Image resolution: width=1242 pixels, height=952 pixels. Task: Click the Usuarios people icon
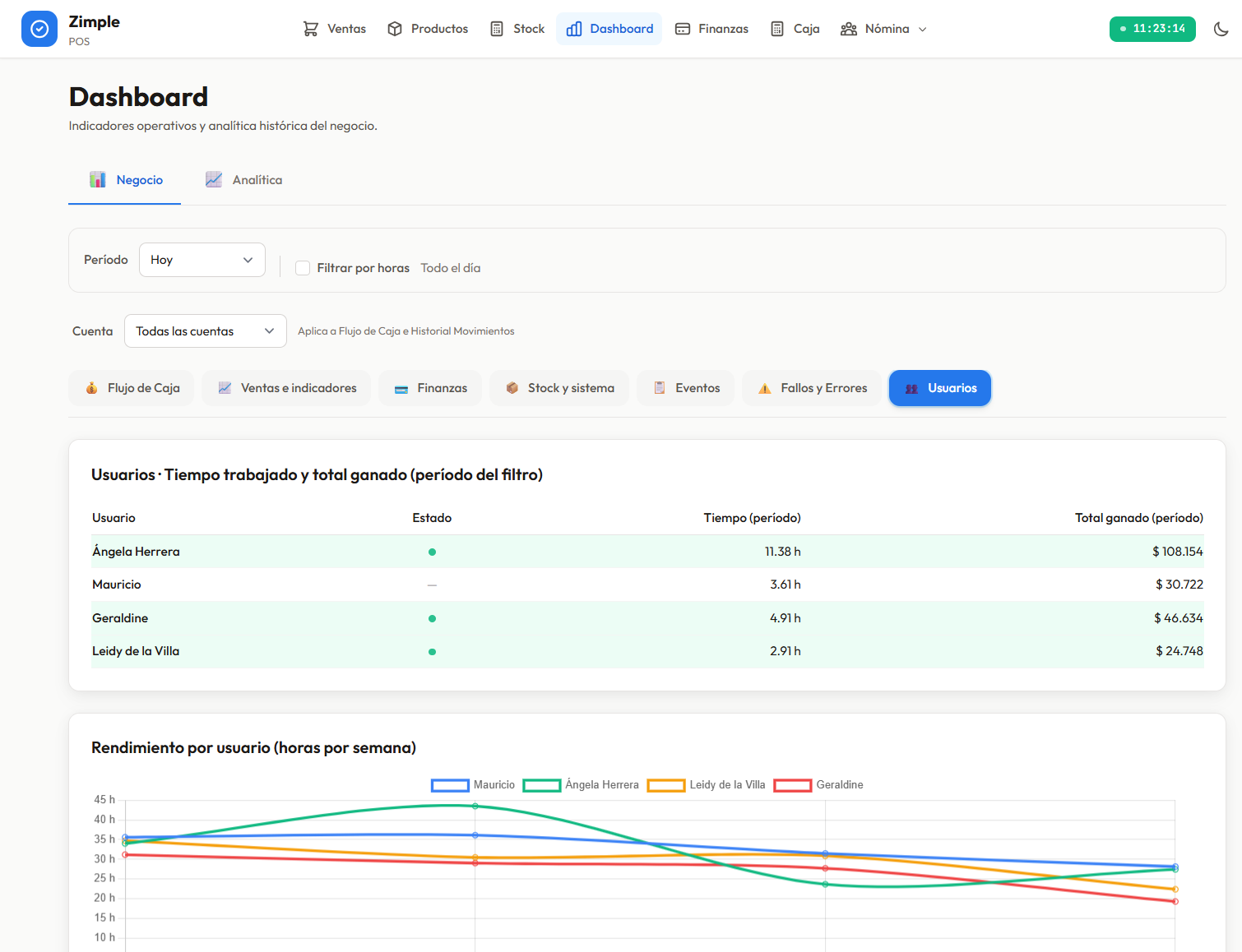click(911, 389)
